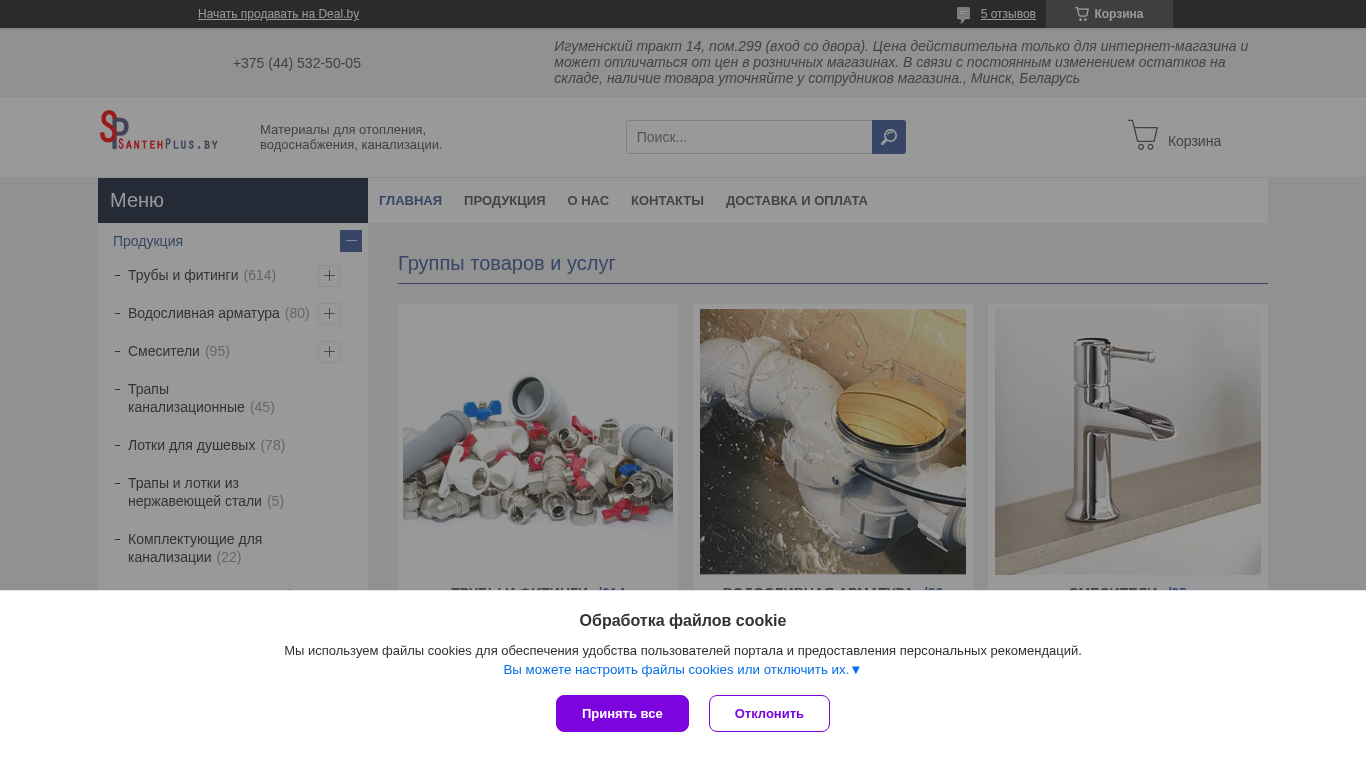The height and width of the screenshot is (768, 1366).
Task: Follow the Начать продавать на Deal.by link
Action: pos(278,14)
